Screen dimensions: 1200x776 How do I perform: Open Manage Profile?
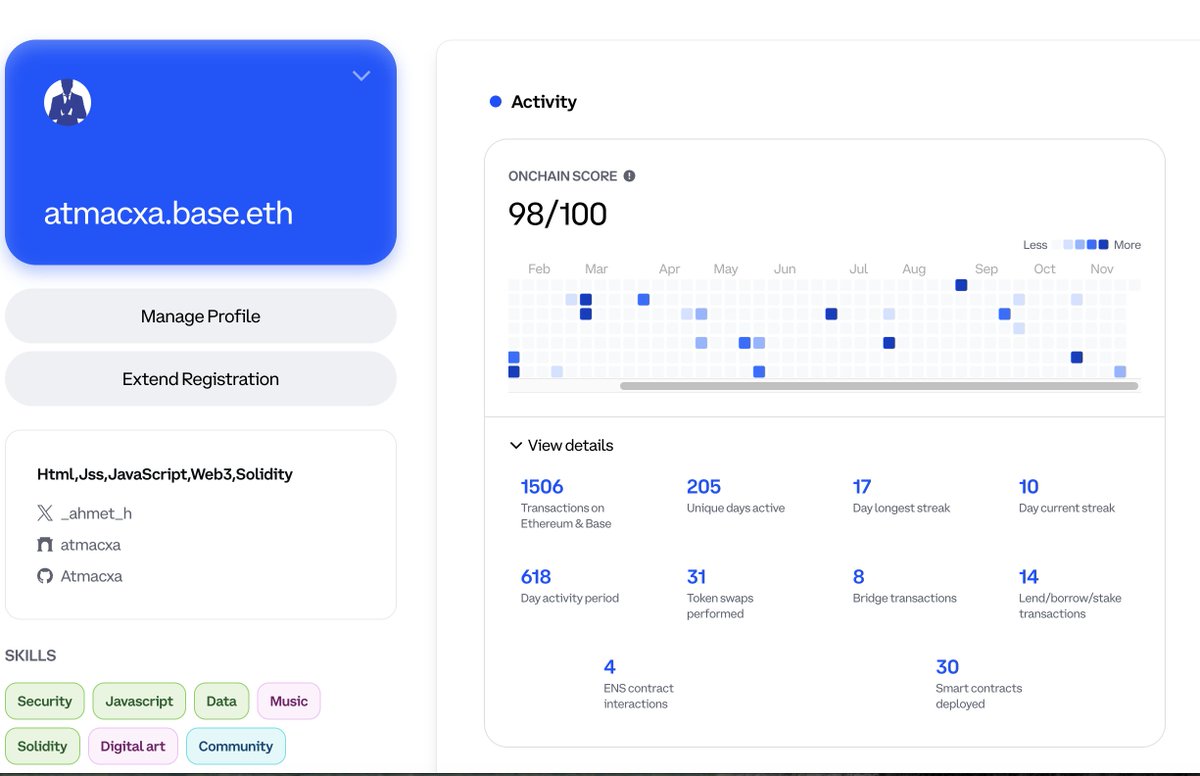[201, 316]
